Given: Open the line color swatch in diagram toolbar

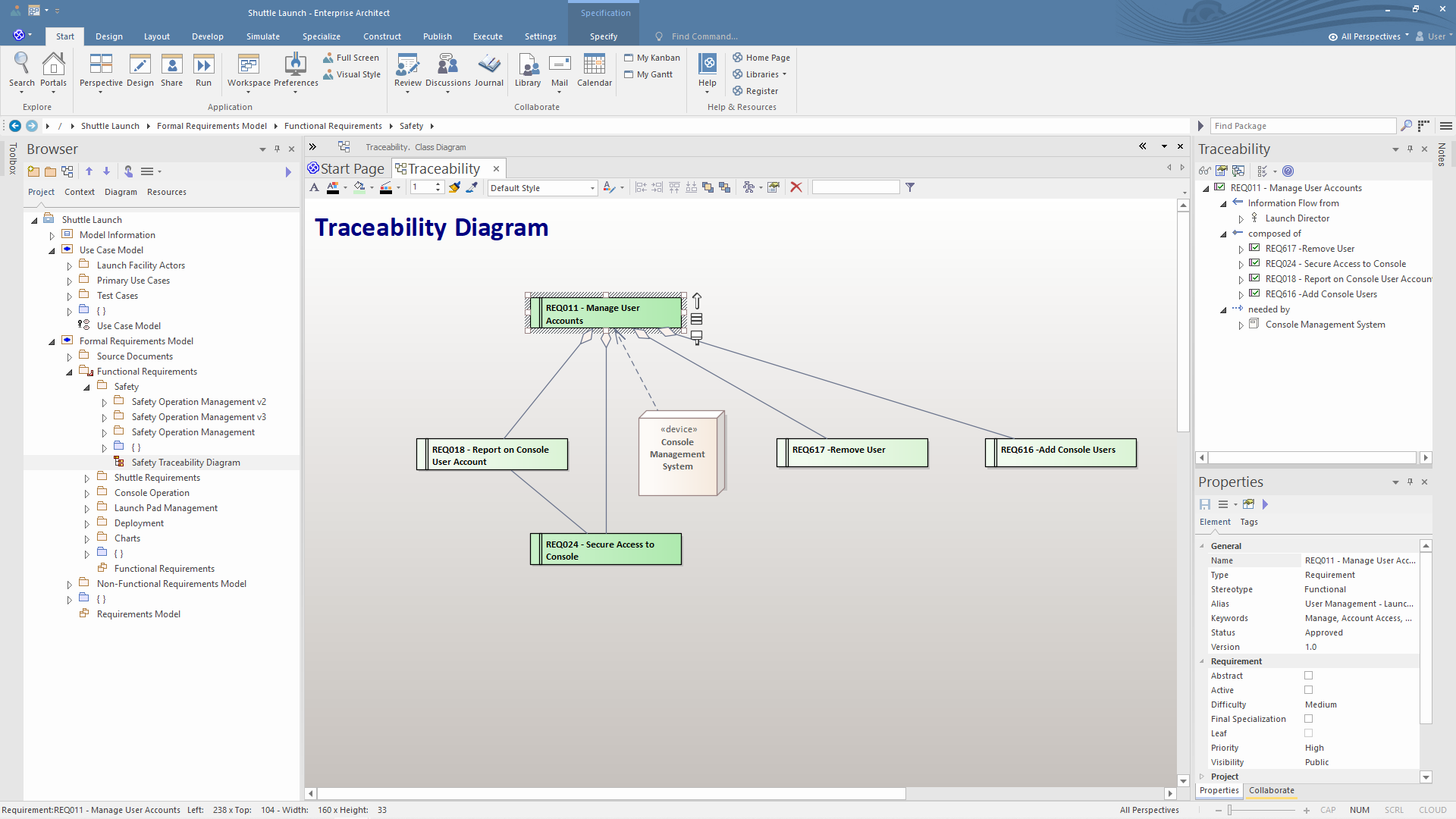Looking at the screenshot, I should (x=386, y=187).
